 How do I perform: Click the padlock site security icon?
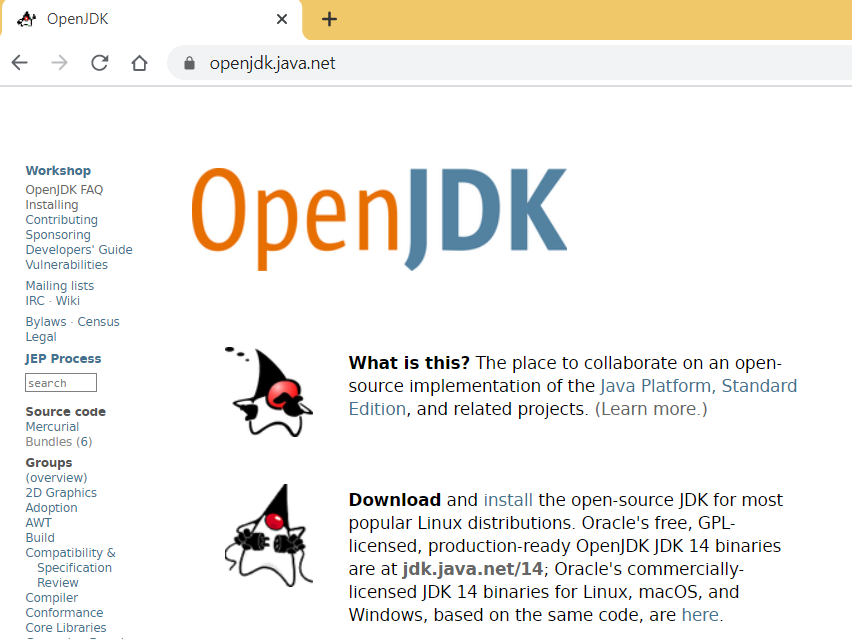point(189,63)
